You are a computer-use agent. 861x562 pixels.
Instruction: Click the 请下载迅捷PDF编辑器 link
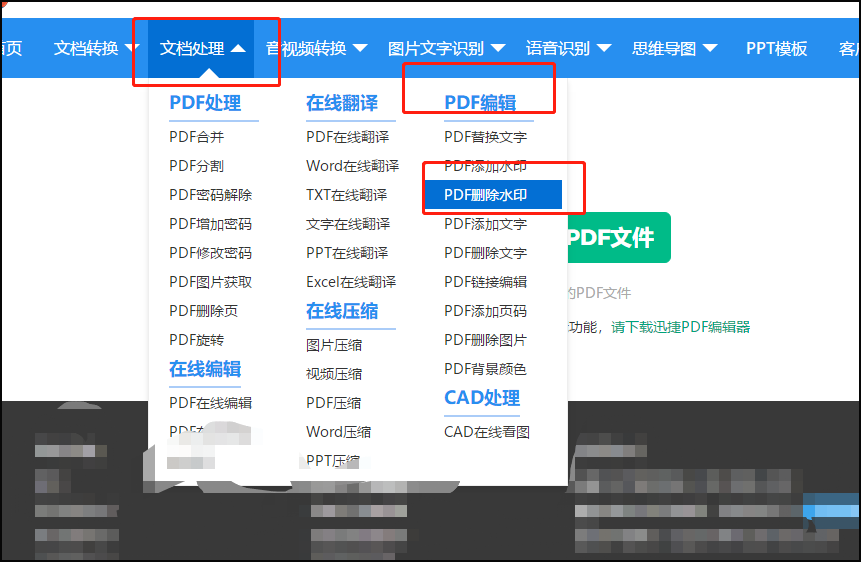tap(681, 327)
